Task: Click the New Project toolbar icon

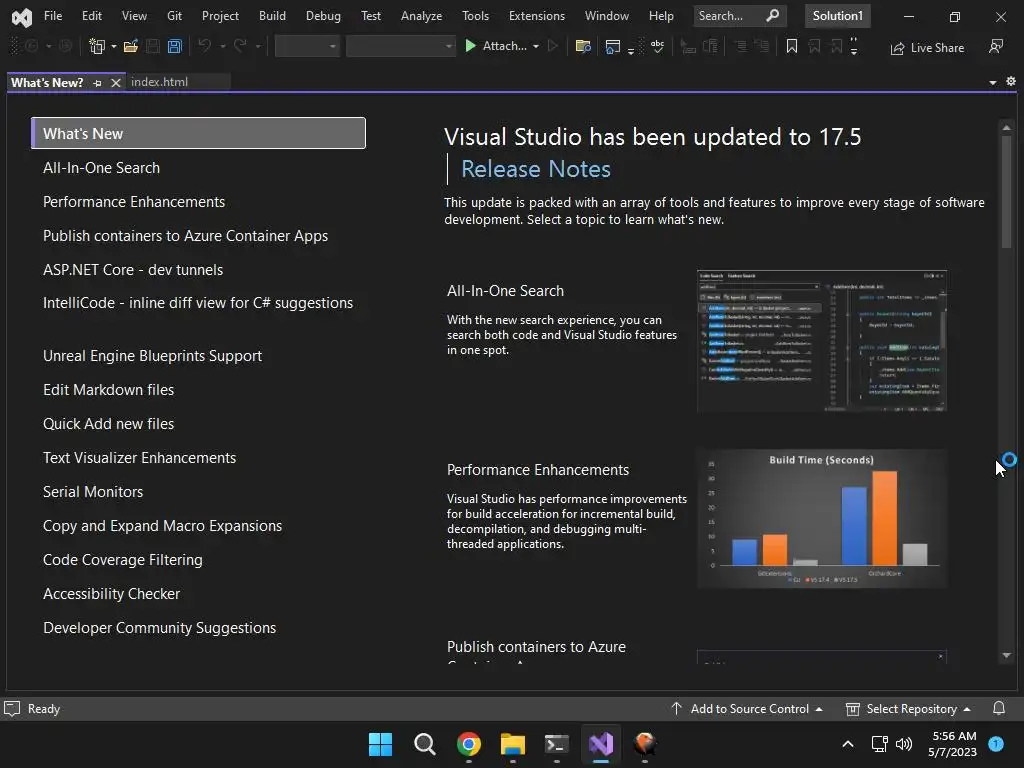Action: tap(97, 46)
